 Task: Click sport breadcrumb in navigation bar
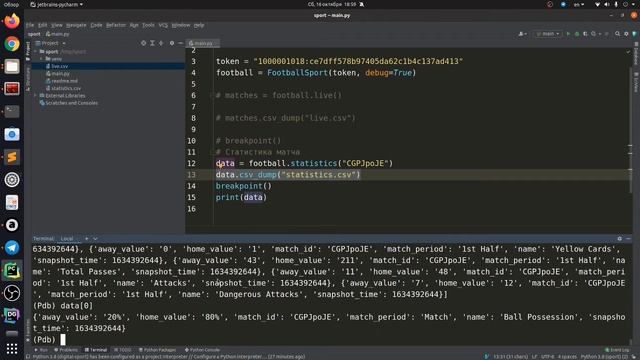coord(34,34)
